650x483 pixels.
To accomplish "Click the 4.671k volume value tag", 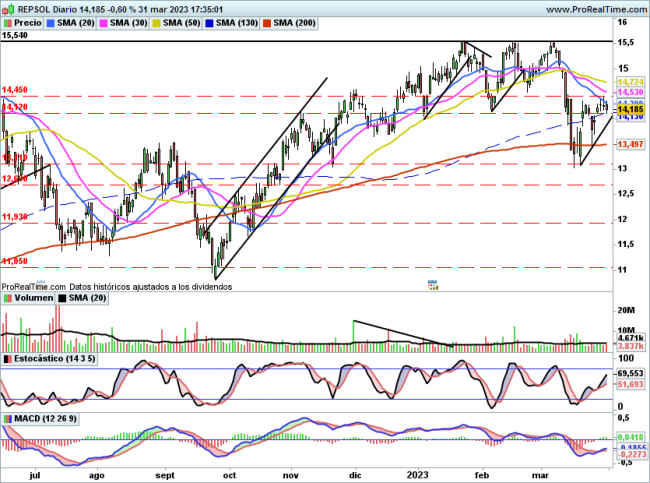I will click(x=630, y=338).
